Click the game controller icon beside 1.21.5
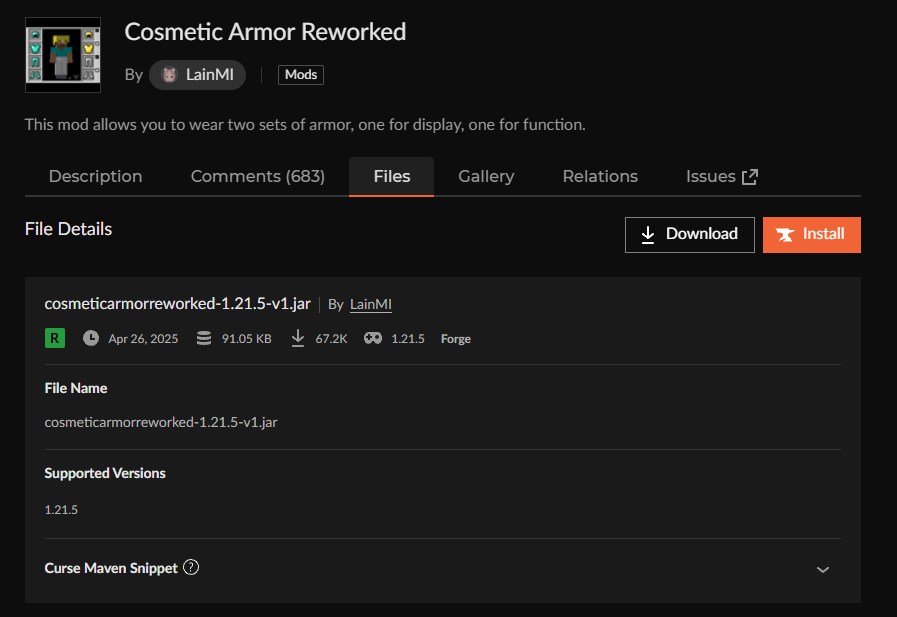 [x=372, y=338]
